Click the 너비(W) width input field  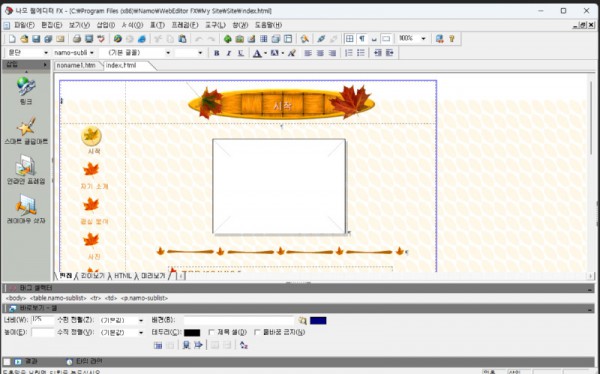[x=42, y=320]
